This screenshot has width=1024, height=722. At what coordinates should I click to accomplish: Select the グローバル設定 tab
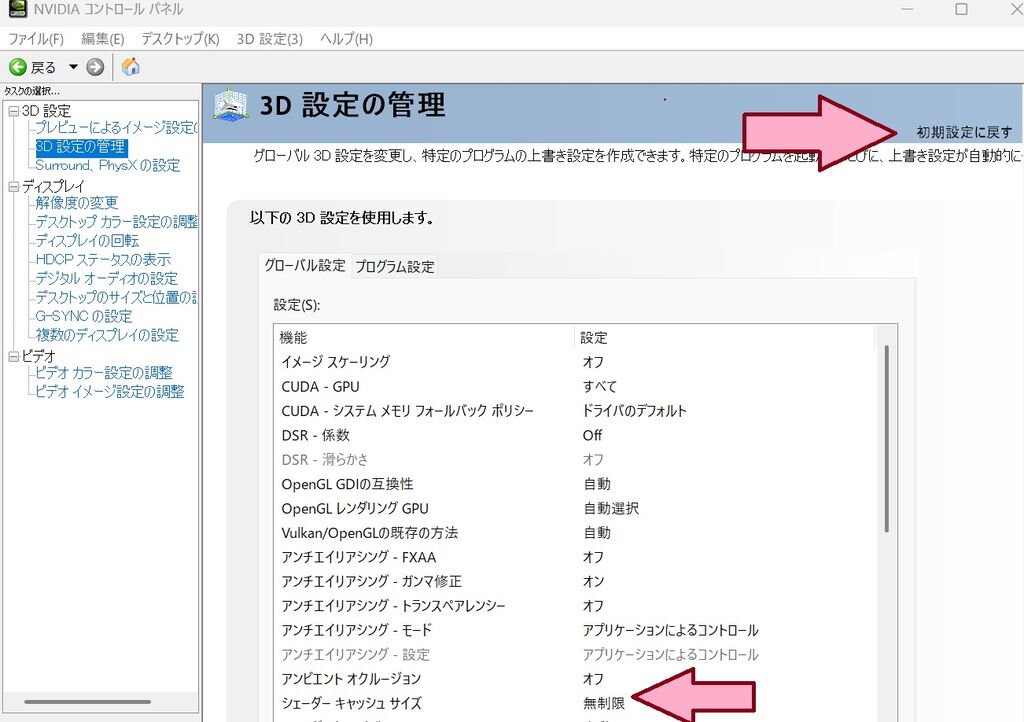[x=304, y=265]
